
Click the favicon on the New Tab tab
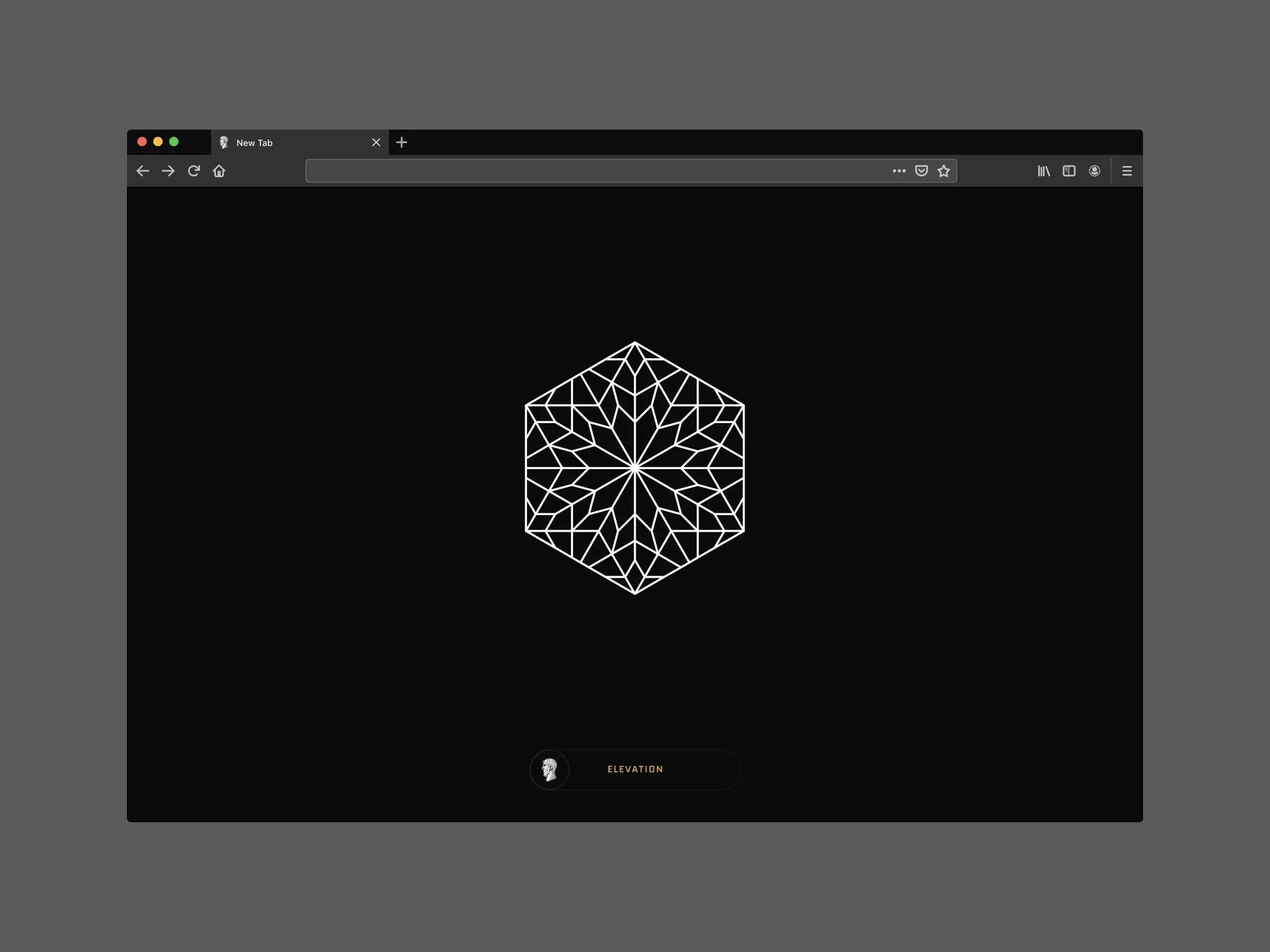[224, 142]
